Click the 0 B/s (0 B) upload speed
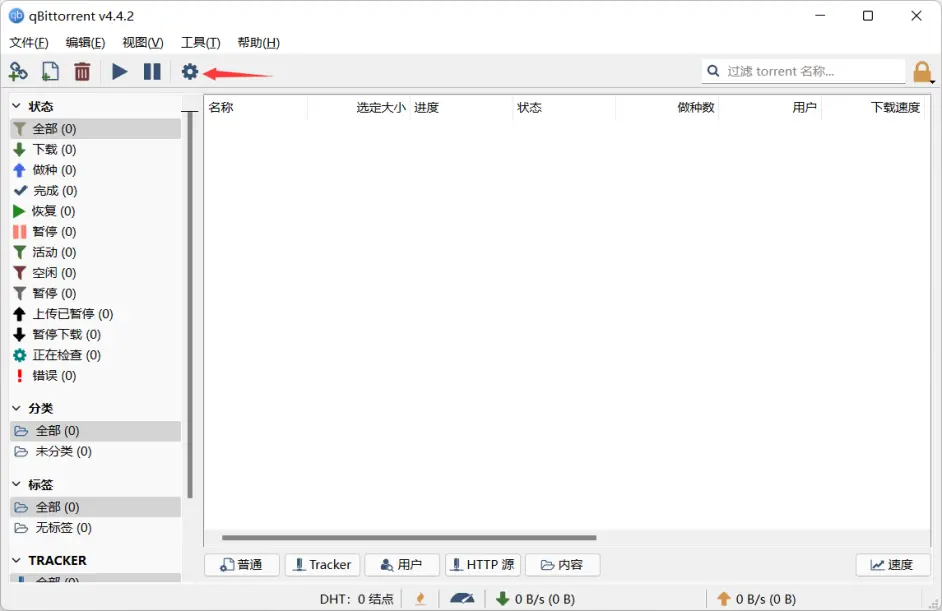This screenshot has height=611, width=942. click(766, 599)
